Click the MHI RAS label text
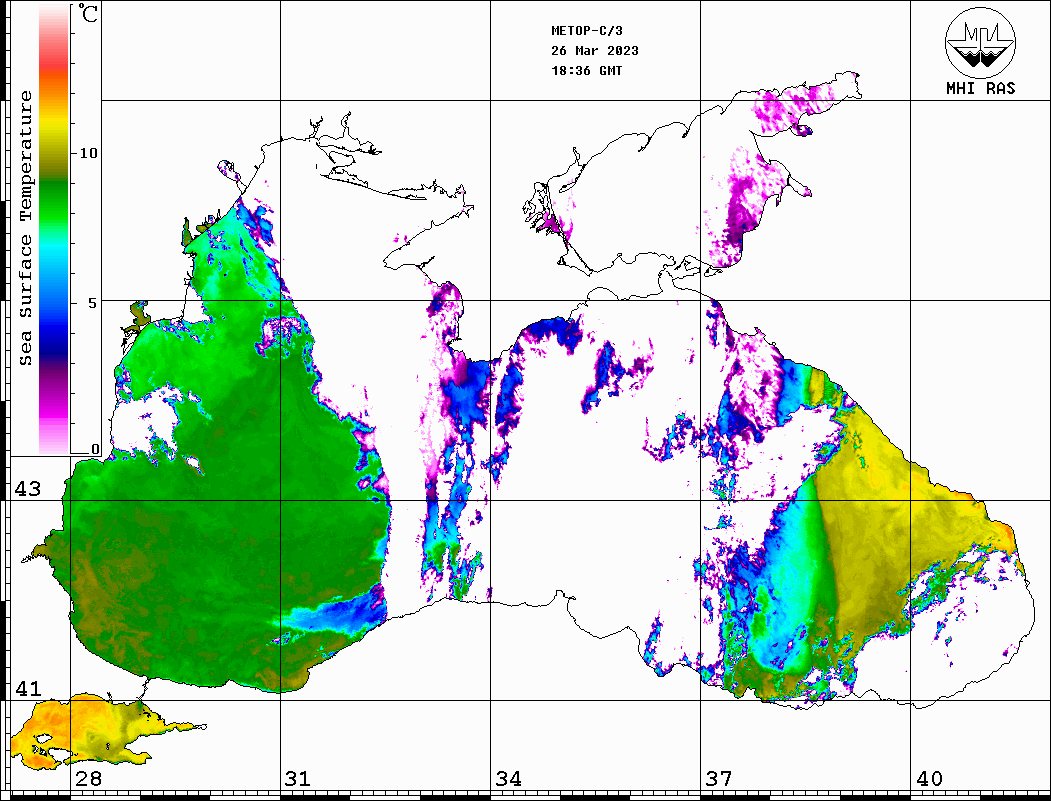Screen dimensions: 1051x801 (980, 88)
